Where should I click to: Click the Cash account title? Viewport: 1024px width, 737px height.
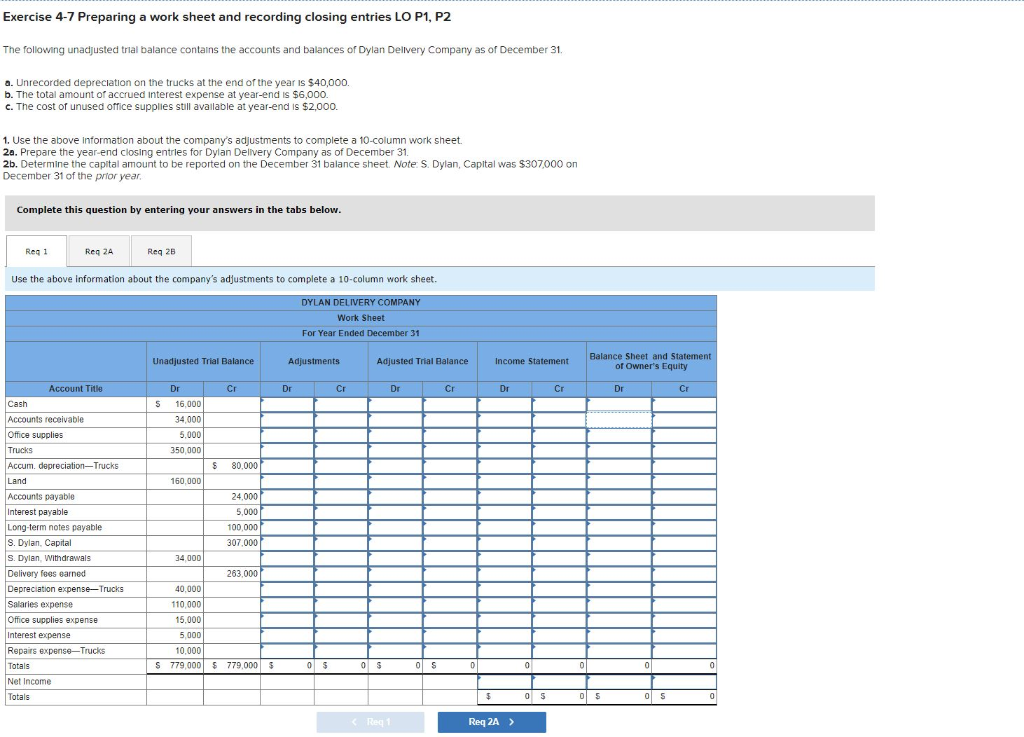pyautogui.click(x=18, y=404)
